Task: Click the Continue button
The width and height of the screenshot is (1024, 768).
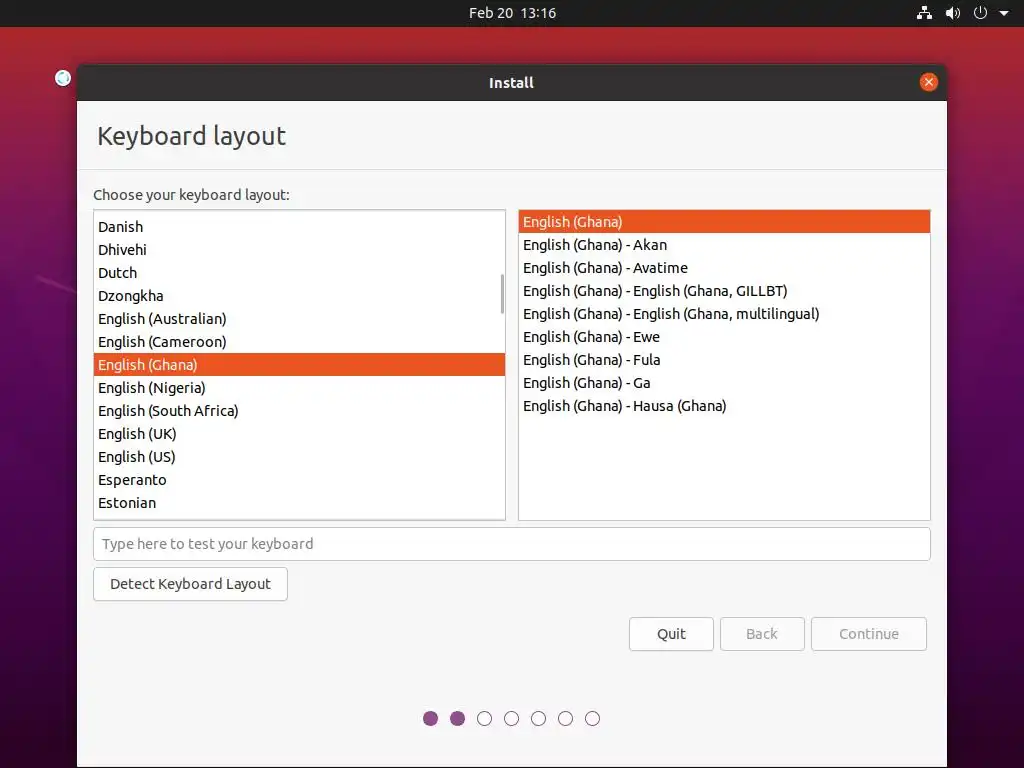Action: point(869,634)
